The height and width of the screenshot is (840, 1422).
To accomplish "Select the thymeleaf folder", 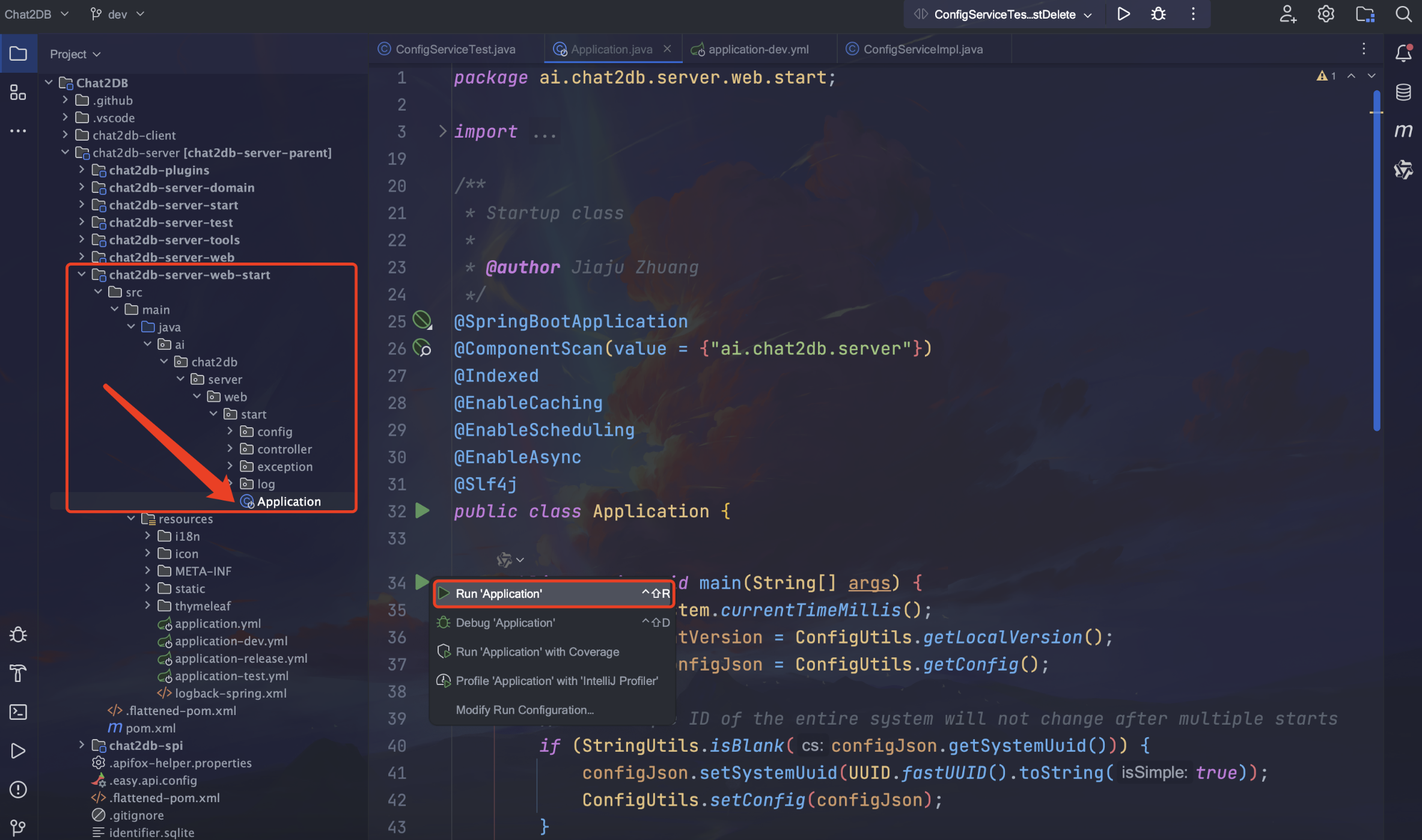I will [194, 606].
